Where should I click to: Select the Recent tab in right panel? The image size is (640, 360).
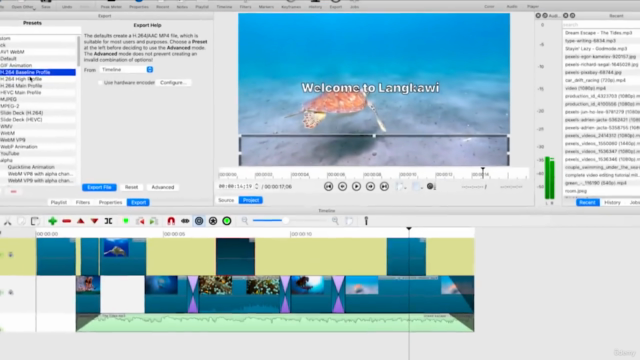tap(587, 202)
